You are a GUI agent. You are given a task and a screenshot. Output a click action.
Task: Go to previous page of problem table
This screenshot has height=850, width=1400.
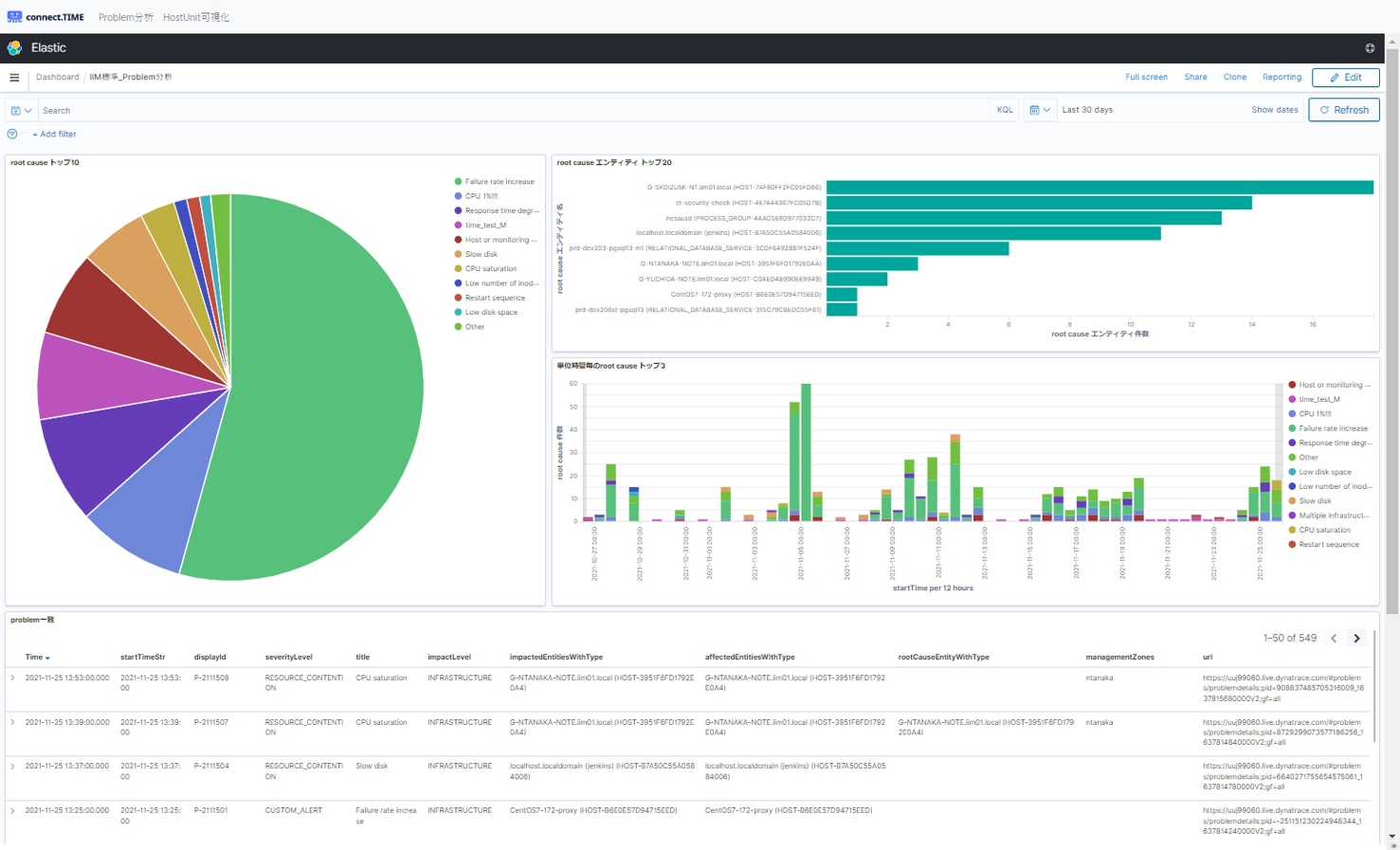click(x=1334, y=639)
